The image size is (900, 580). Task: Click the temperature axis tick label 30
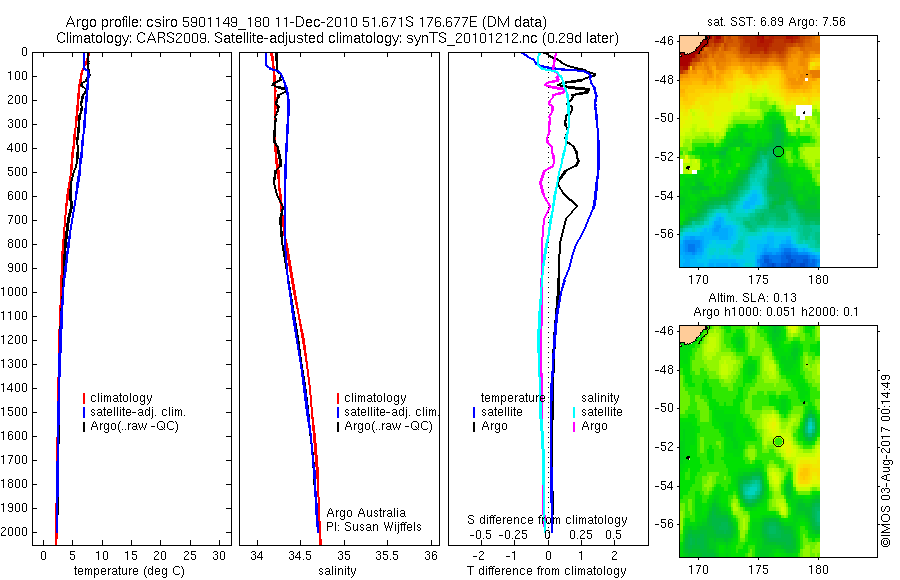pos(219,556)
